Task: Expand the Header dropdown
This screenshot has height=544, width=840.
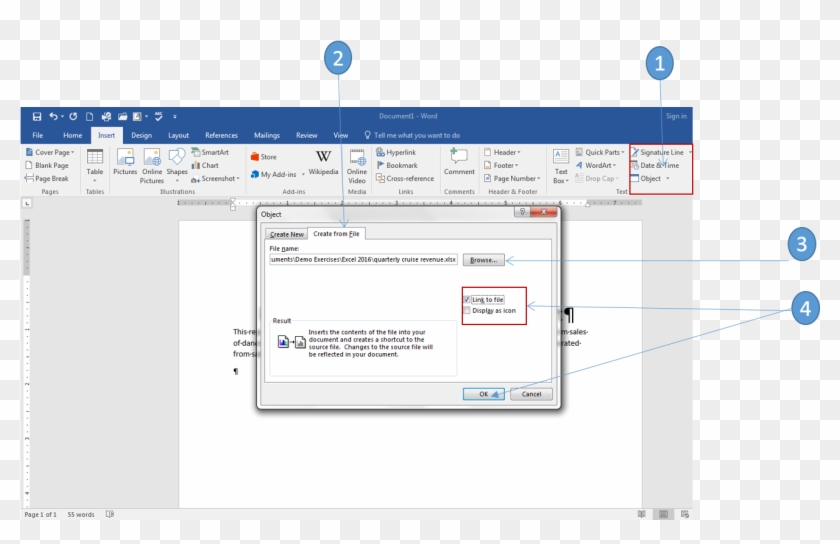Action: 519,152
